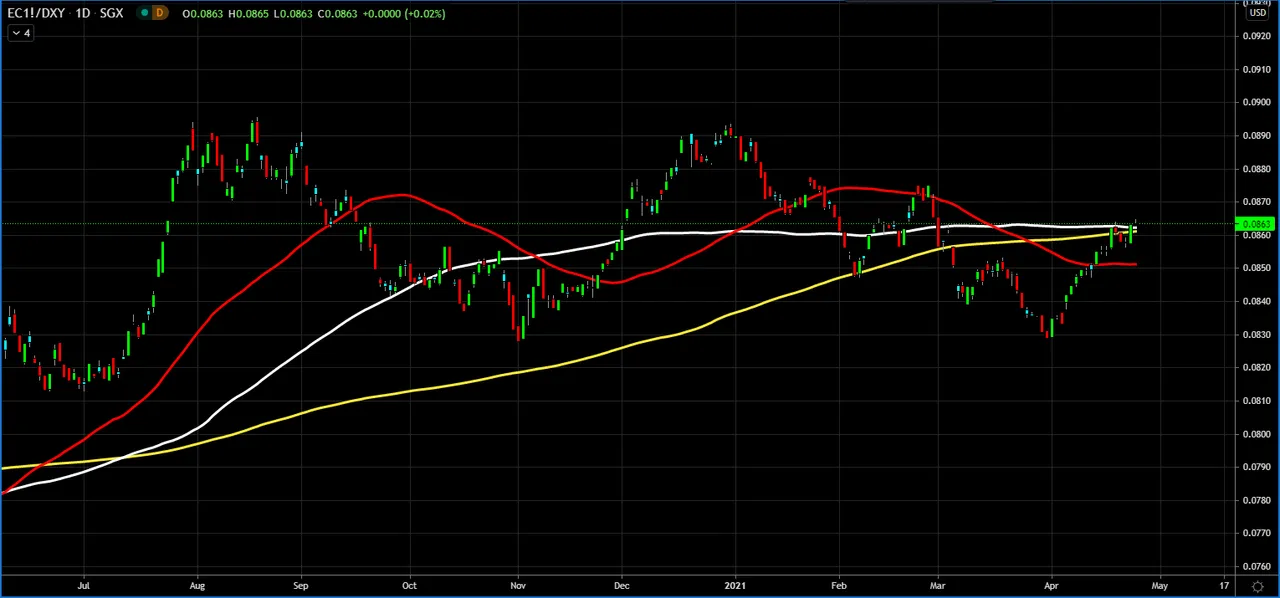1280x598 pixels.
Task: Select the 0.0760 price axis label
Action: coord(1257,566)
